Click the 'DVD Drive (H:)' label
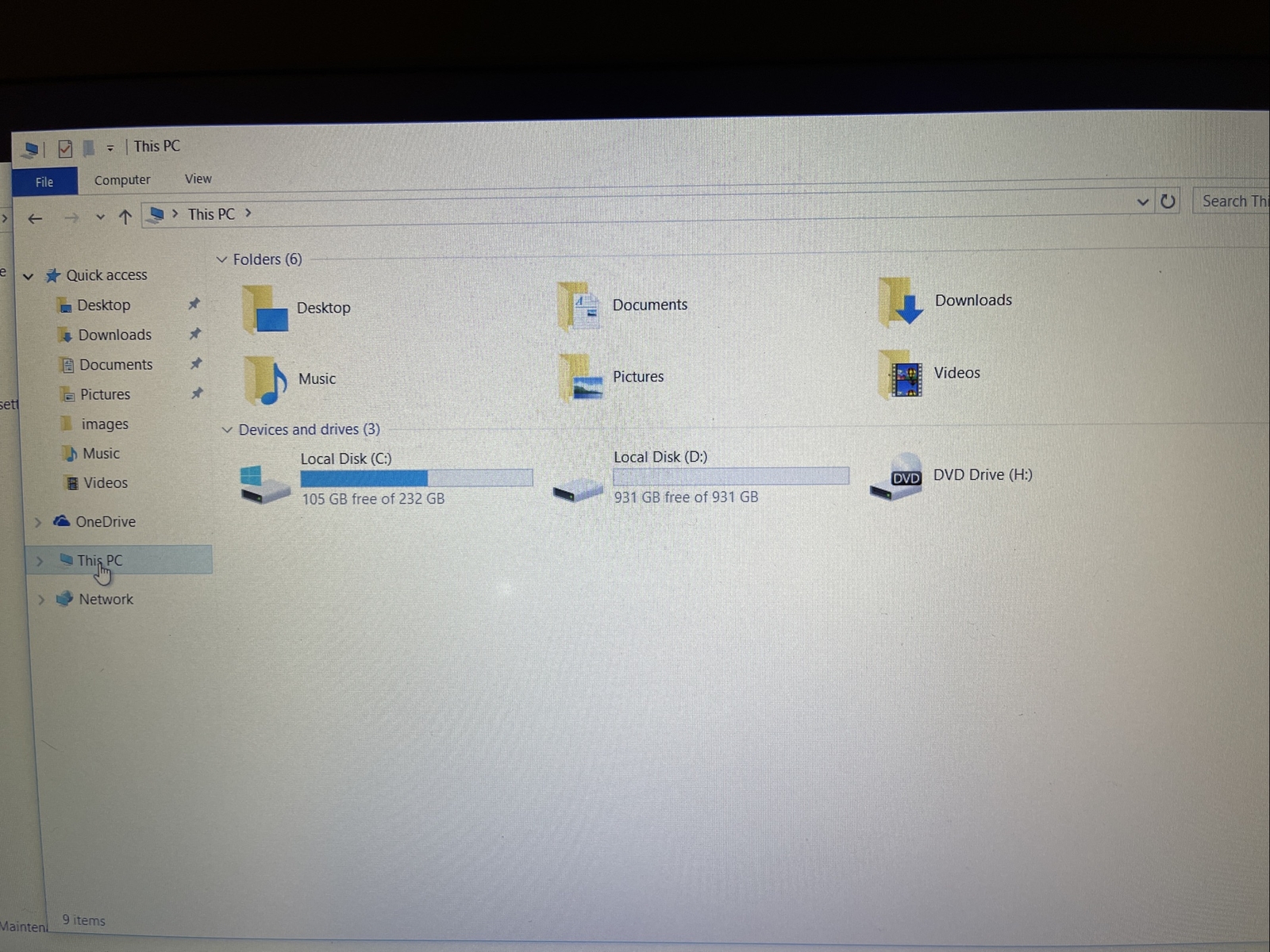 pos(983,474)
